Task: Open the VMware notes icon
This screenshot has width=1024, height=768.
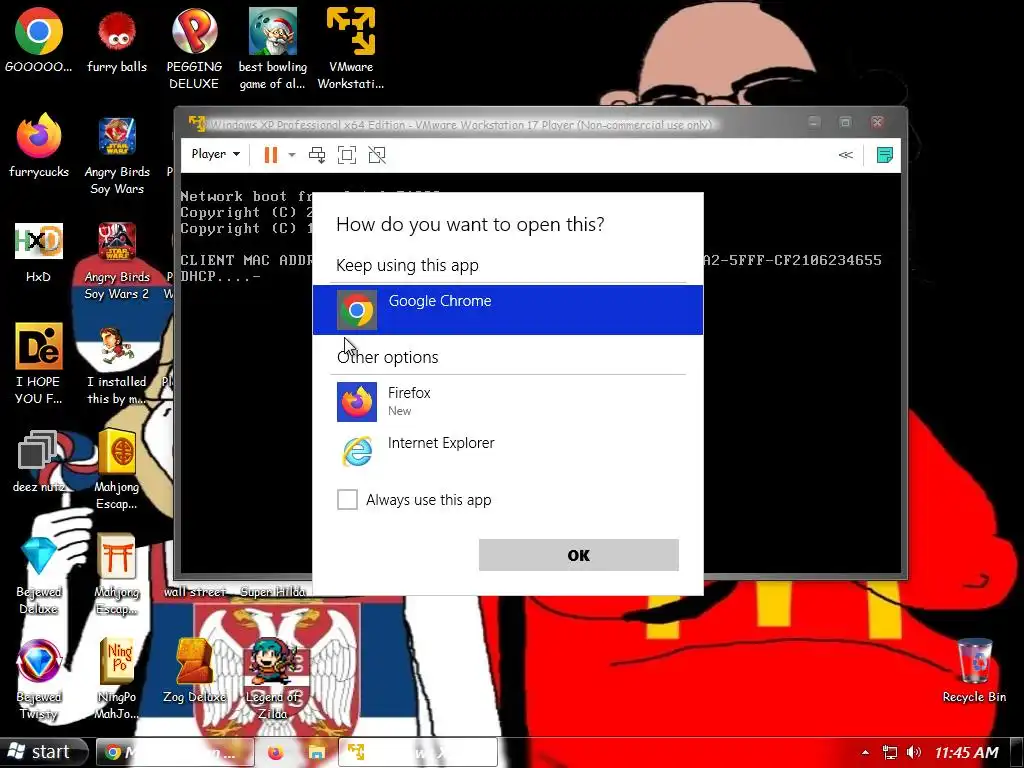Action: 885,155
